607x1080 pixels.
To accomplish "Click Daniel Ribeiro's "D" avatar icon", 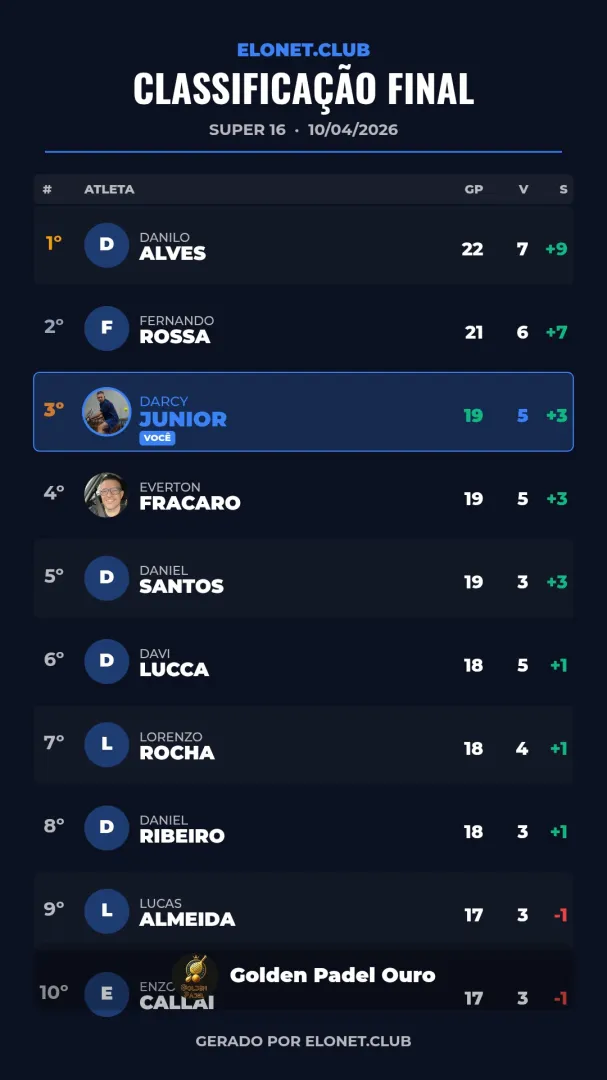I will pos(106,827).
